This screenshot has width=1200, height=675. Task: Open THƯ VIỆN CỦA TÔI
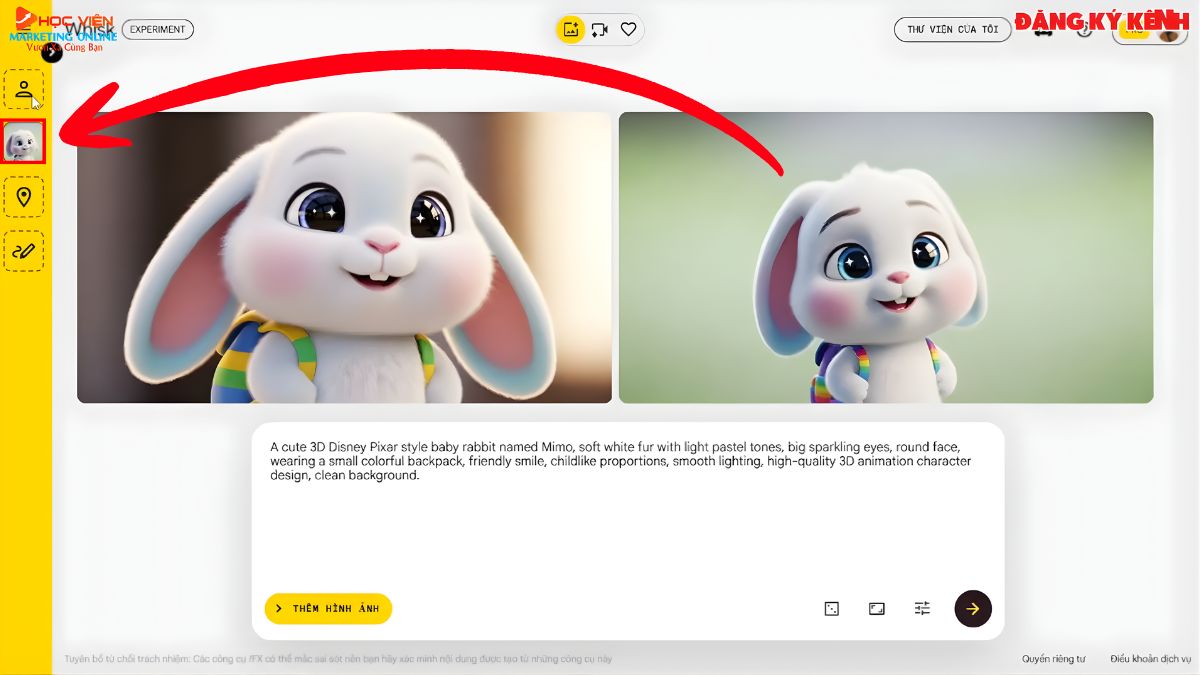tap(952, 29)
